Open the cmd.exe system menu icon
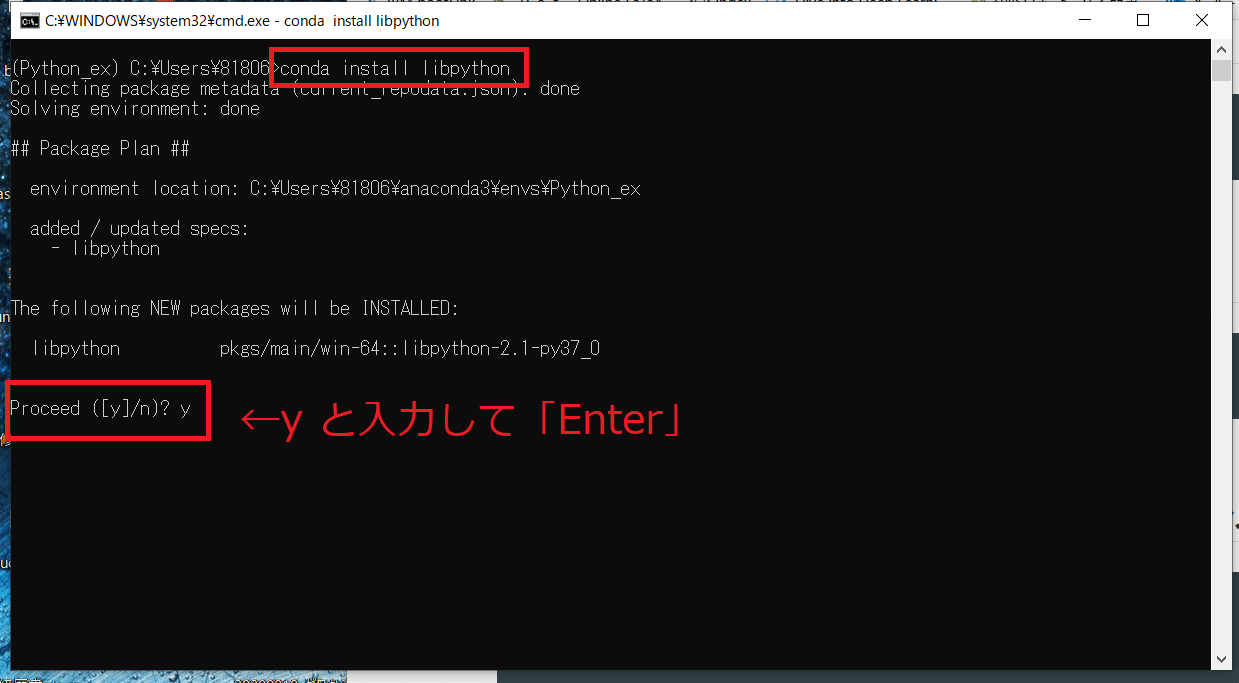Viewport: 1239px width, 683px height. click(x=29, y=20)
